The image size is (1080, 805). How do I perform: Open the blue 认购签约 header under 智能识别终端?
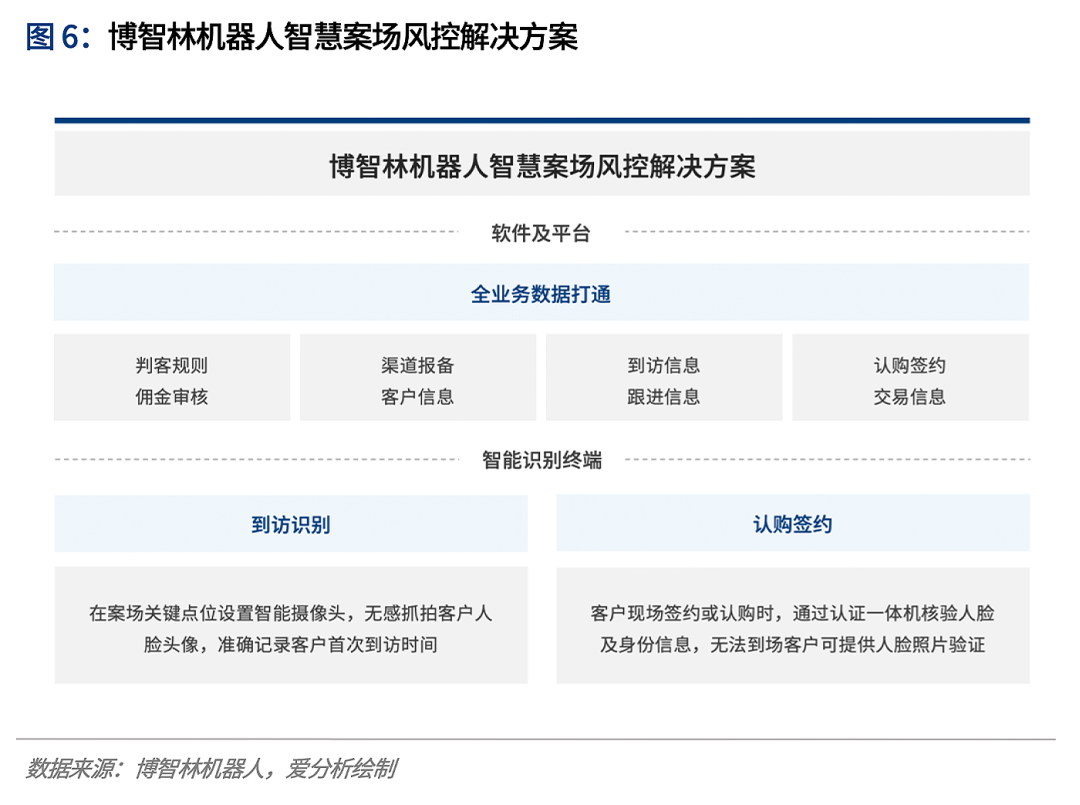click(x=793, y=524)
